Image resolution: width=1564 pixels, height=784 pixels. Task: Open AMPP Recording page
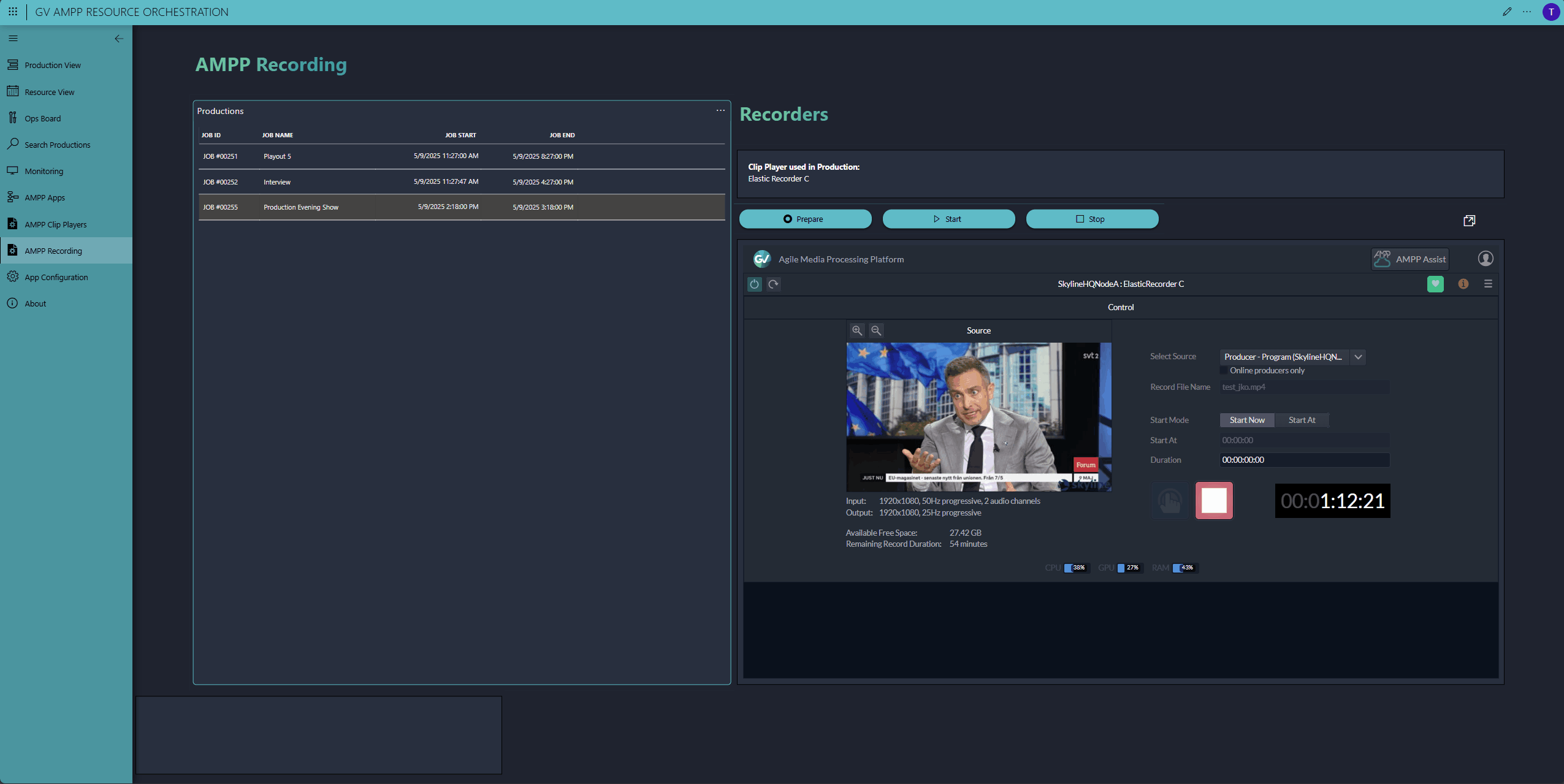66,251
